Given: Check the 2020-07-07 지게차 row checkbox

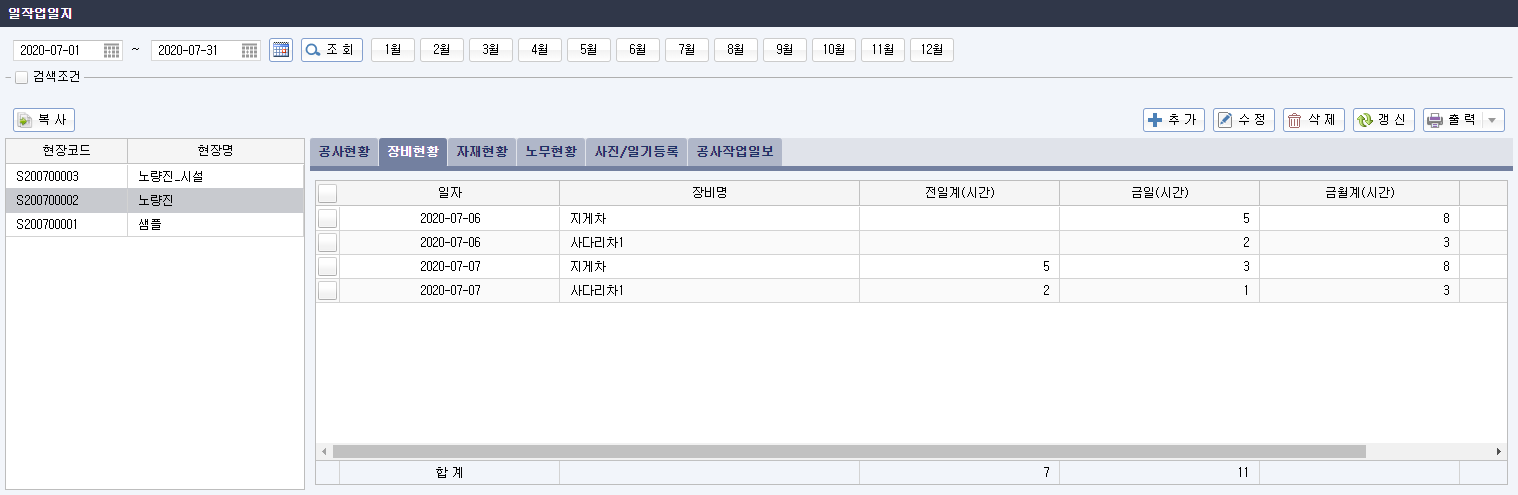Looking at the screenshot, I should (x=328, y=266).
